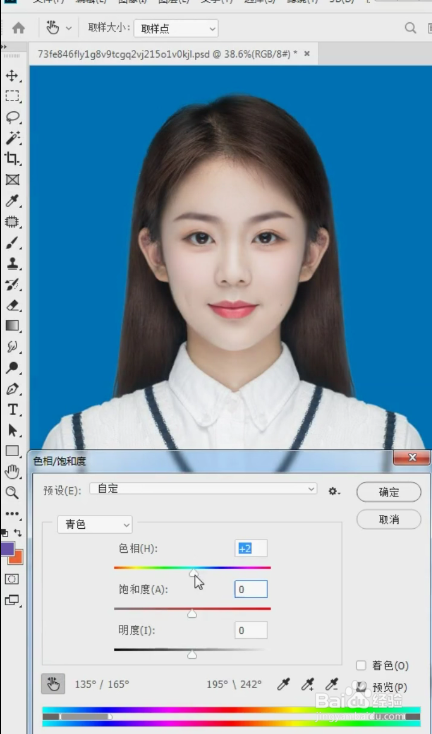Toggle the 预览 preview checkbox
The height and width of the screenshot is (734, 432).
(361, 687)
